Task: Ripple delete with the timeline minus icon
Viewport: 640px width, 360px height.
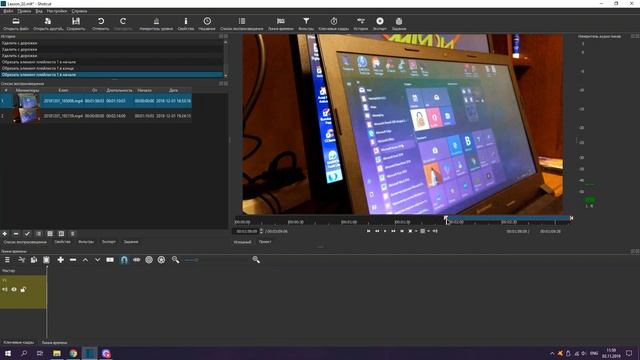Action: [x=73, y=260]
